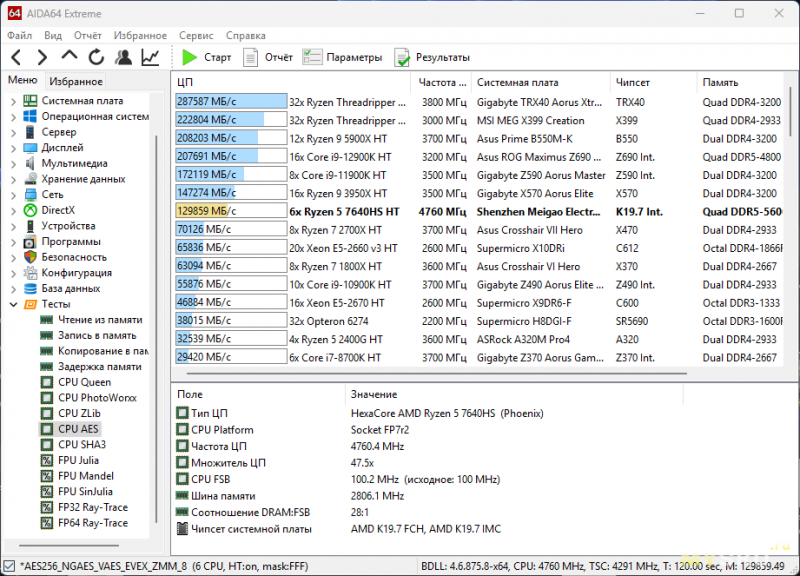Expand the Сервер tree node
Image resolution: width=800 pixels, height=576 pixels.
(13, 132)
